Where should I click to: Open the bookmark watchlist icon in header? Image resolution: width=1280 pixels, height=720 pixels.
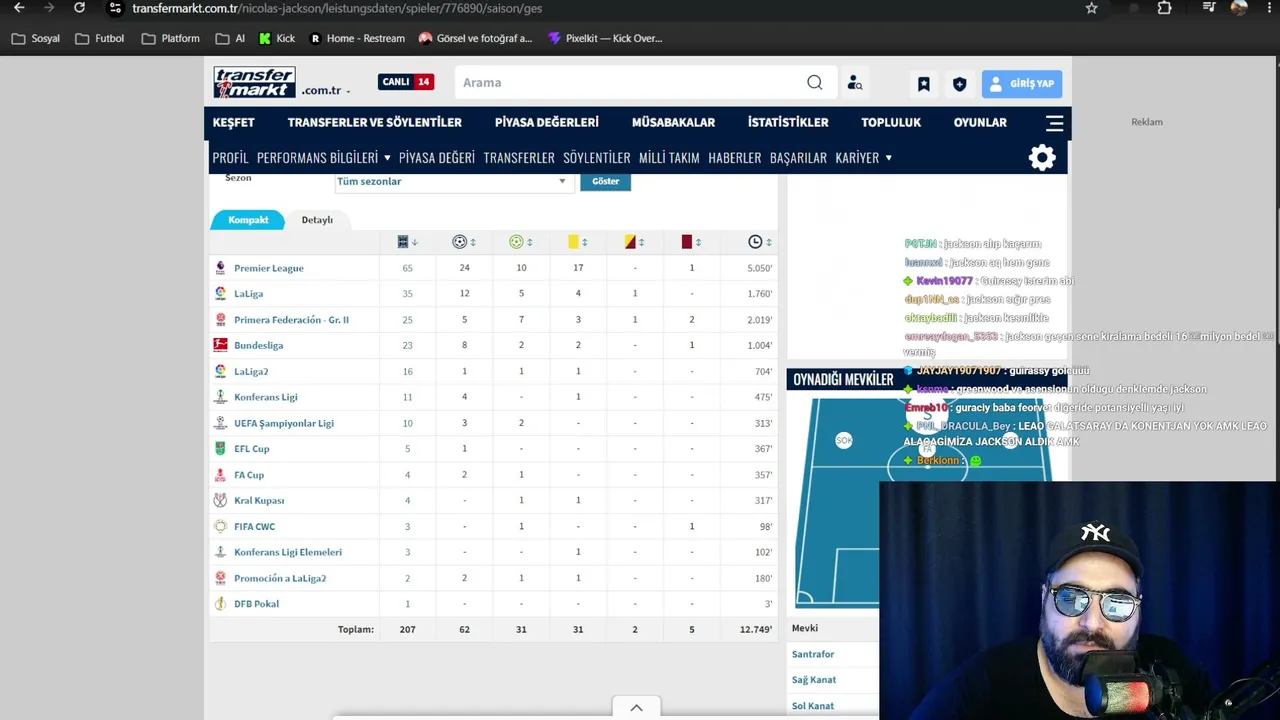[x=924, y=84]
